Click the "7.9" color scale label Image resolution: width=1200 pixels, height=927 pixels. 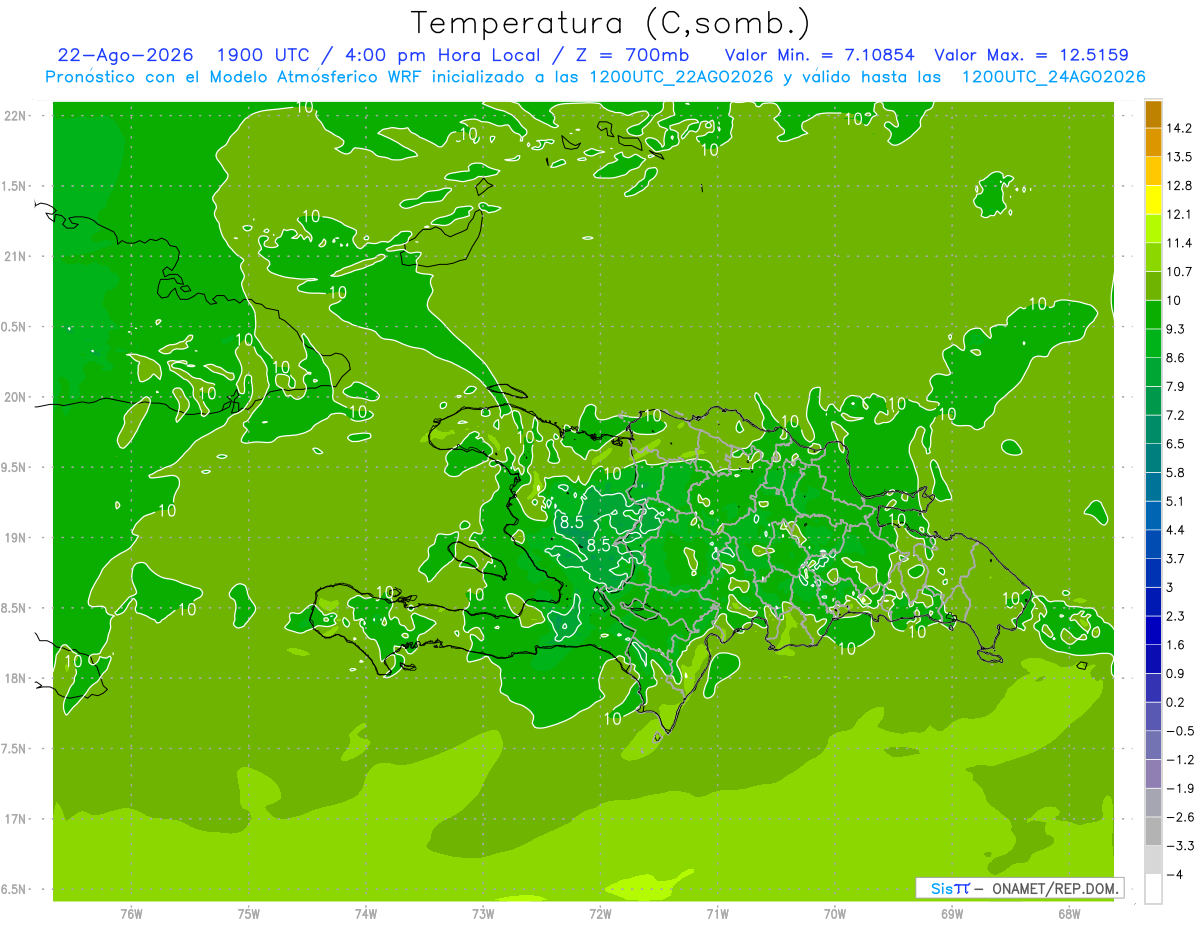coord(1176,387)
